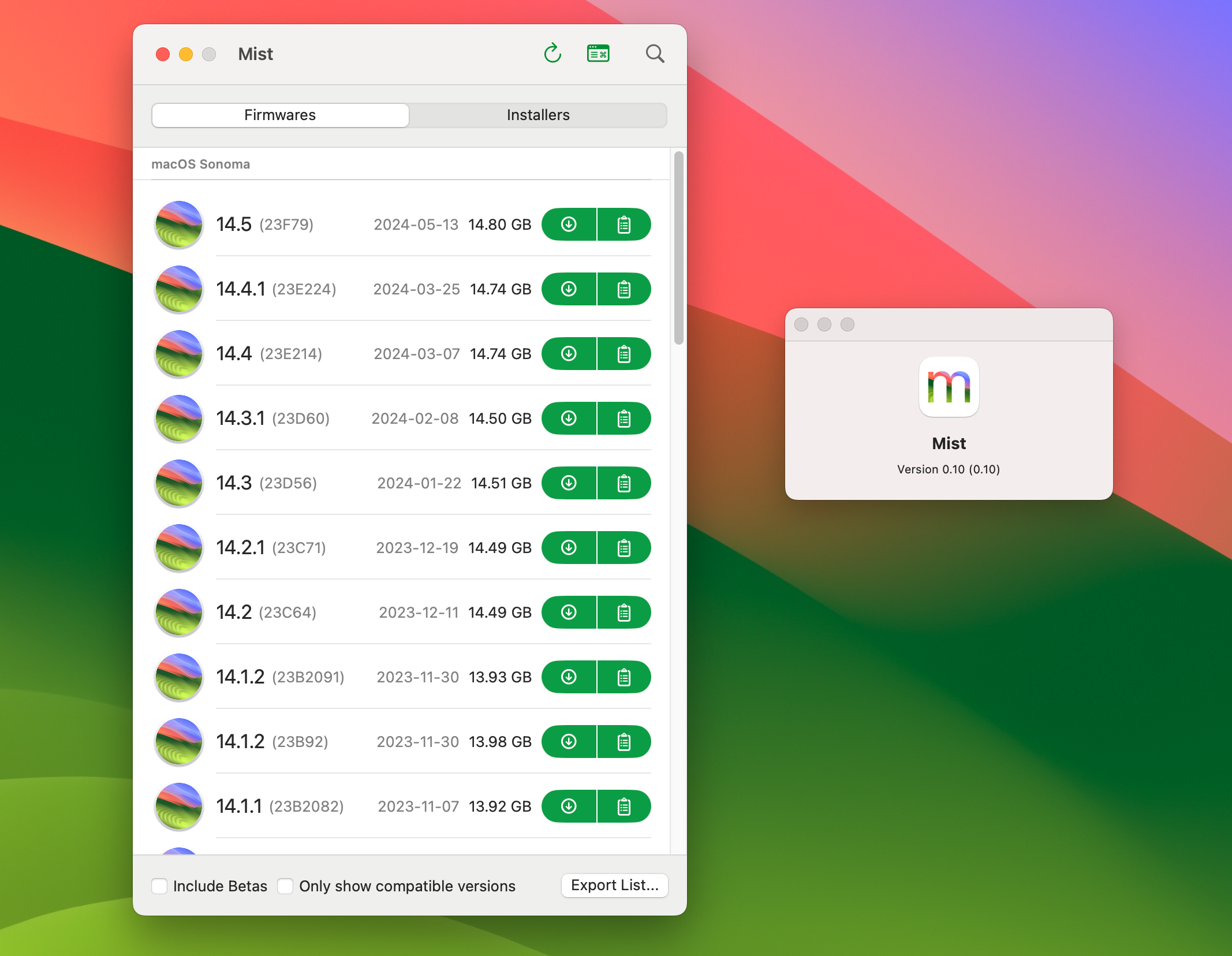The image size is (1232, 956).
Task: Download 14.4 (23E214) firmware
Action: click(569, 354)
